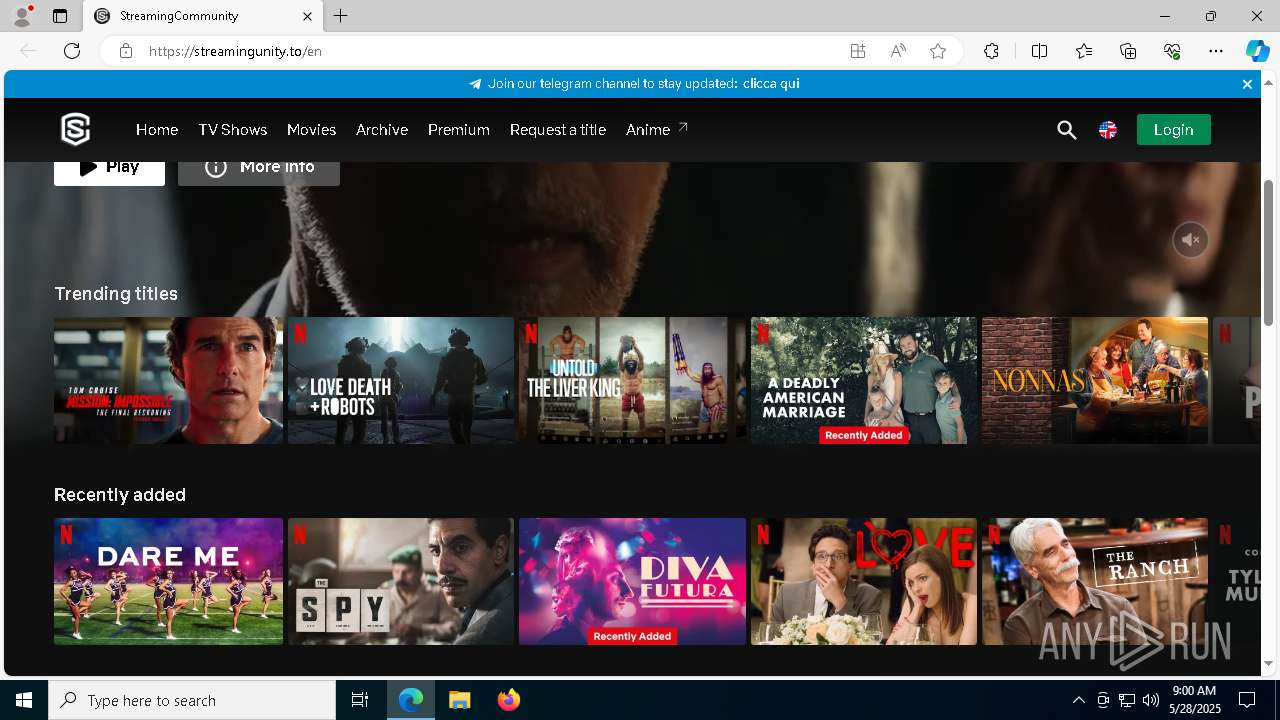Screen dimensions: 1280x720
Task: Open the Diva Futura thumbnail
Action: coord(632,581)
